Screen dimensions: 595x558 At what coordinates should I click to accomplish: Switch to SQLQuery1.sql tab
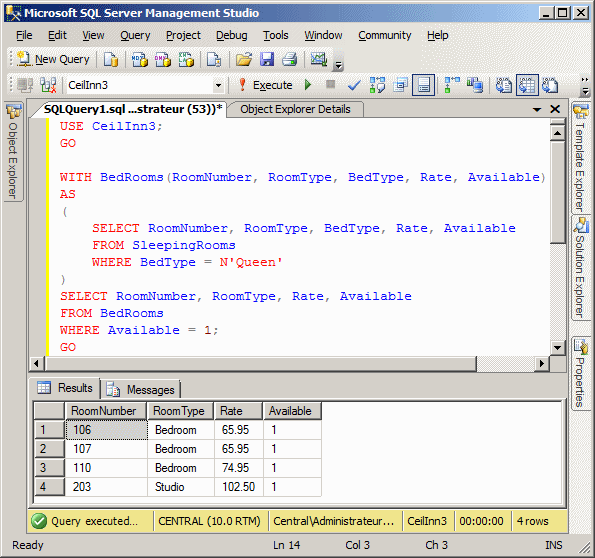[x=133, y=109]
